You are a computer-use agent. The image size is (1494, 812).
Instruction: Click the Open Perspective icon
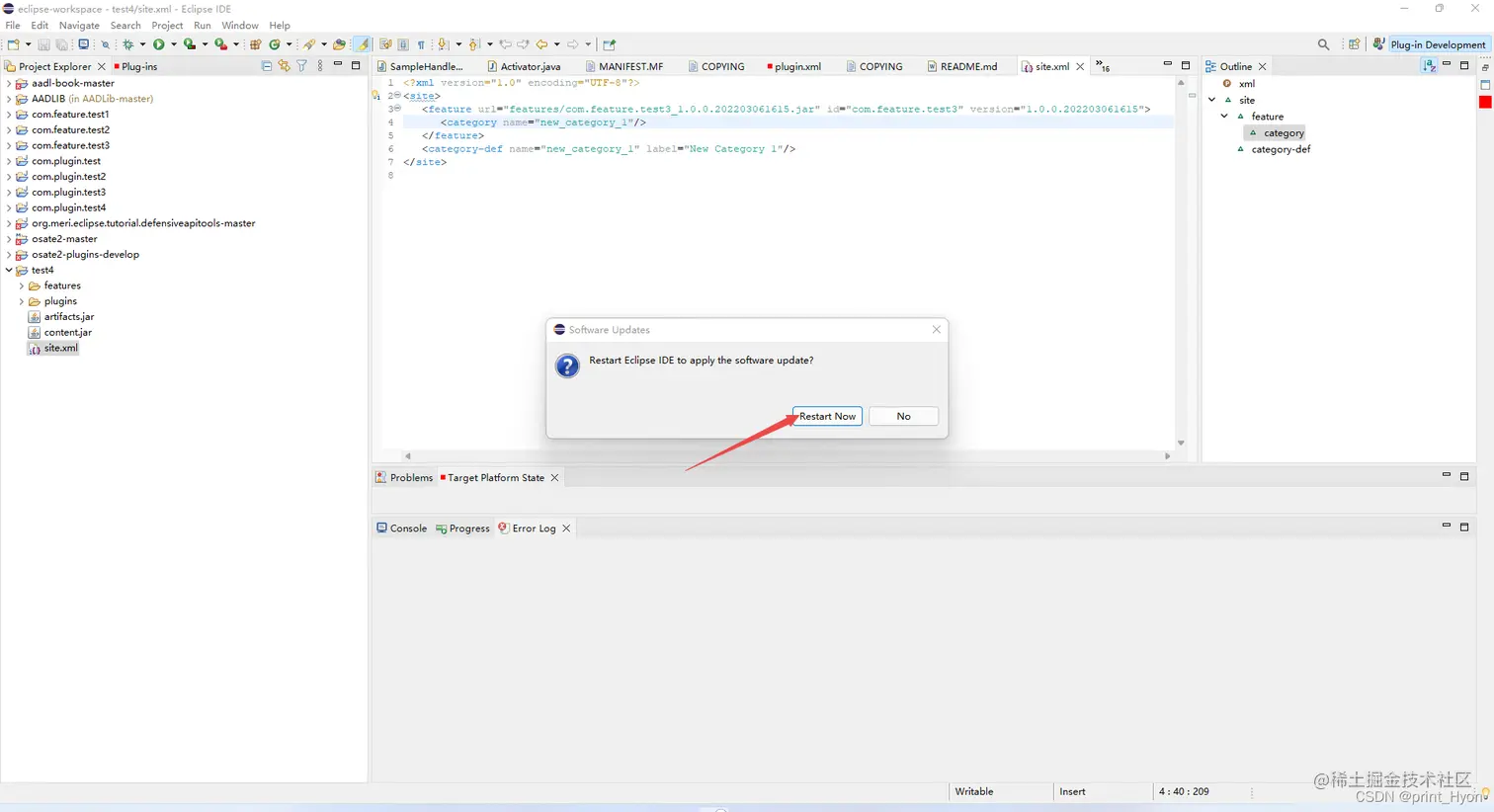(x=1355, y=44)
